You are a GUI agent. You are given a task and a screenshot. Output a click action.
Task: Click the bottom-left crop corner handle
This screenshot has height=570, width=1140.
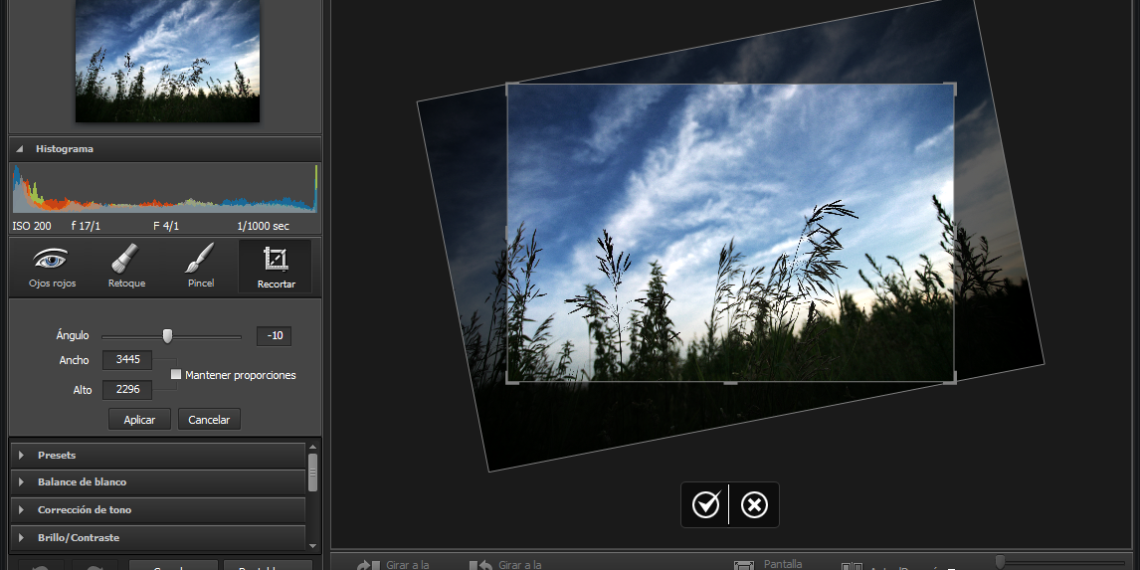512,378
